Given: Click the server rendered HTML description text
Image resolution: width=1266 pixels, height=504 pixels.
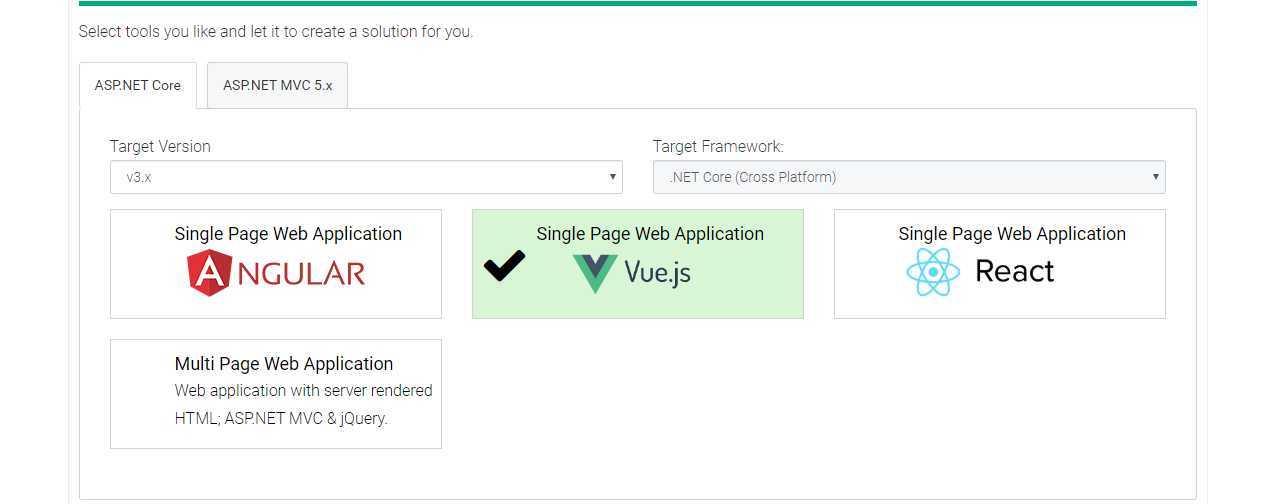Looking at the screenshot, I should pos(304,404).
